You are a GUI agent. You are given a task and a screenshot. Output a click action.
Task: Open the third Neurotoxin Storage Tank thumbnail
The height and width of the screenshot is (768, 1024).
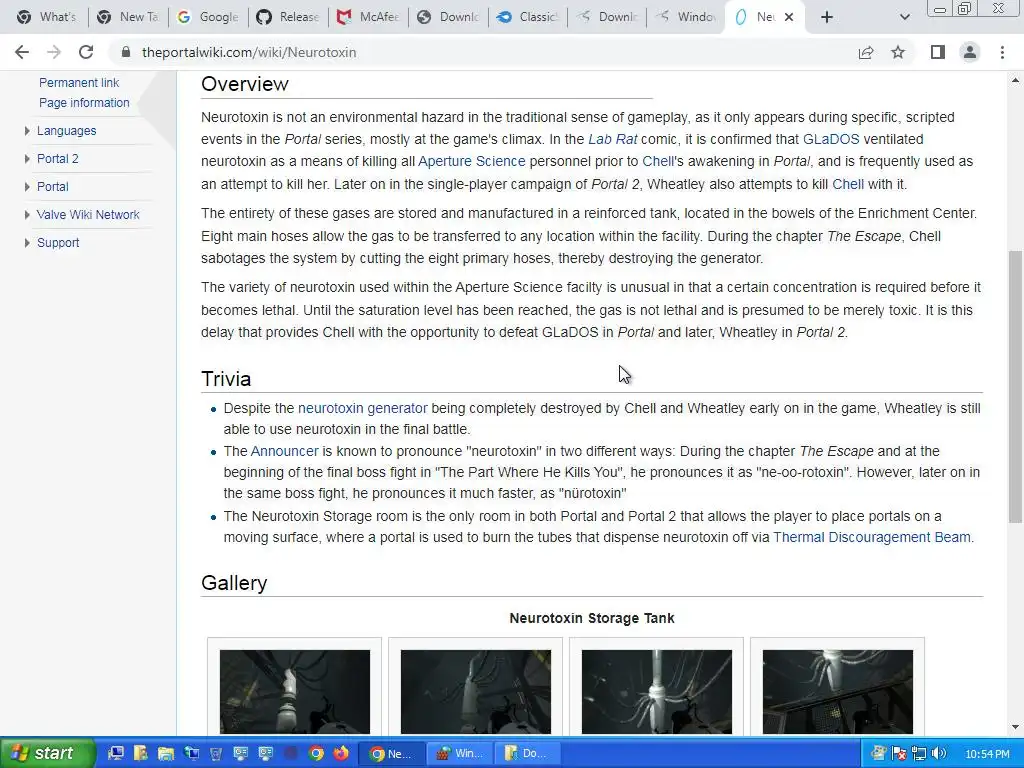[656, 692]
